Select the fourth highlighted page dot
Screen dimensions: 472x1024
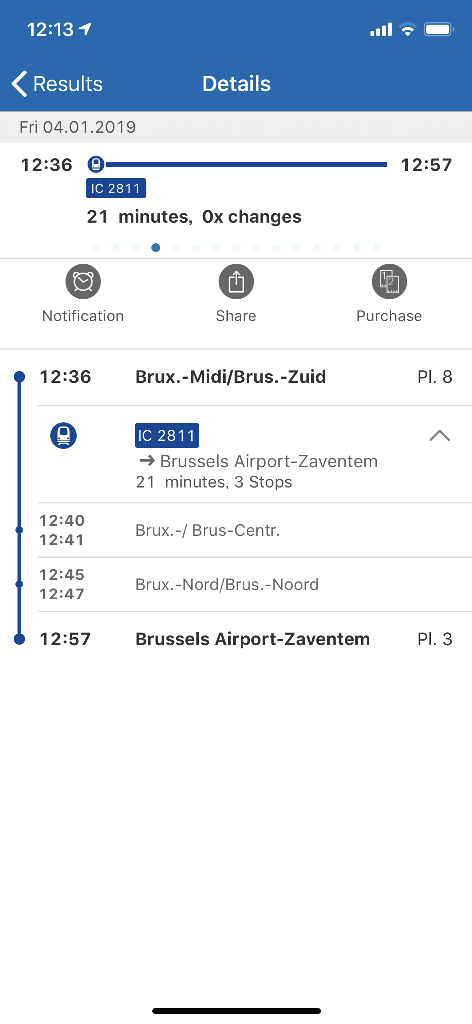[155, 248]
